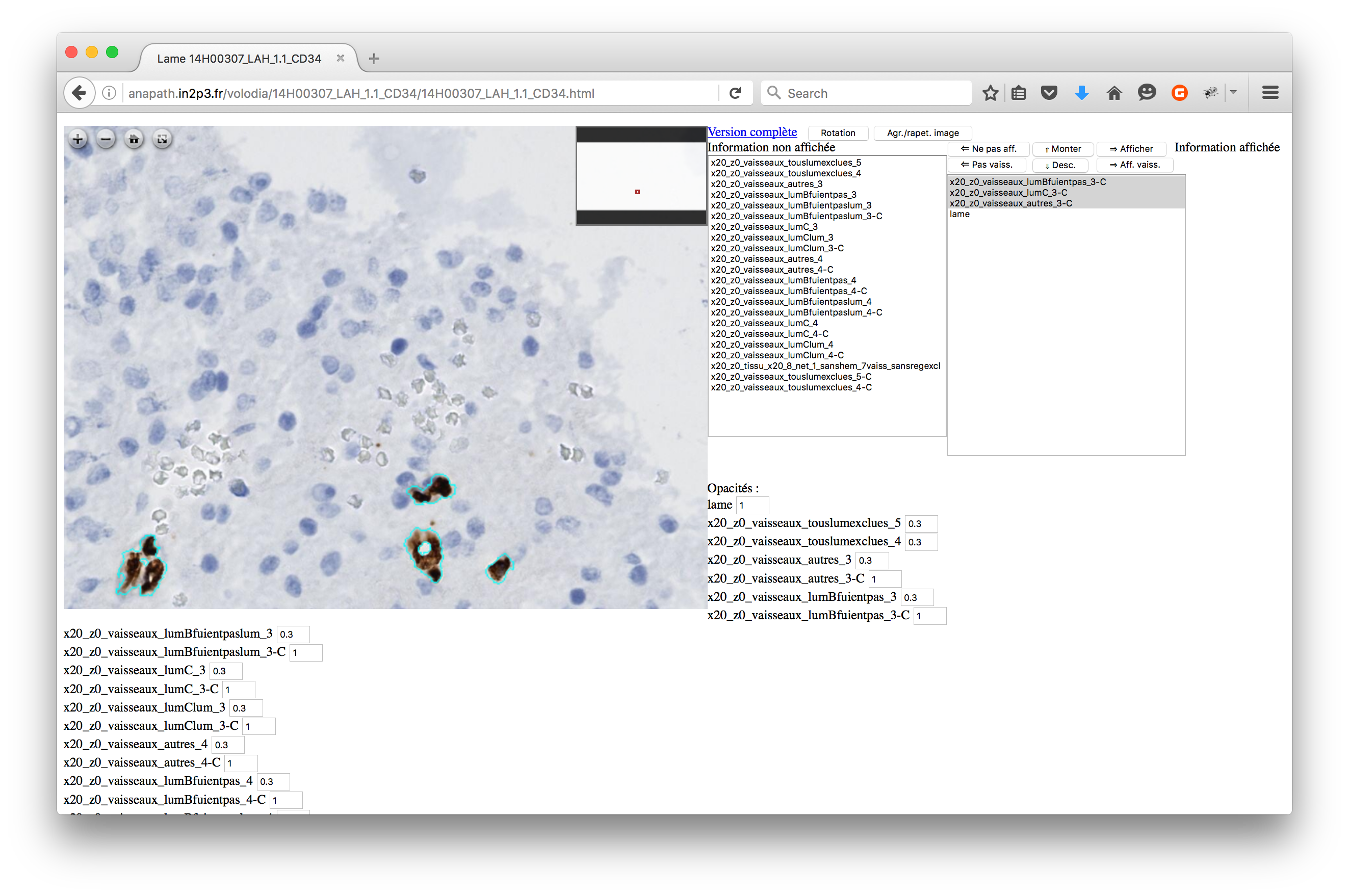Click the go home viewer icon
Image resolution: width=1349 pixels, height=896 pixels.
134,139
